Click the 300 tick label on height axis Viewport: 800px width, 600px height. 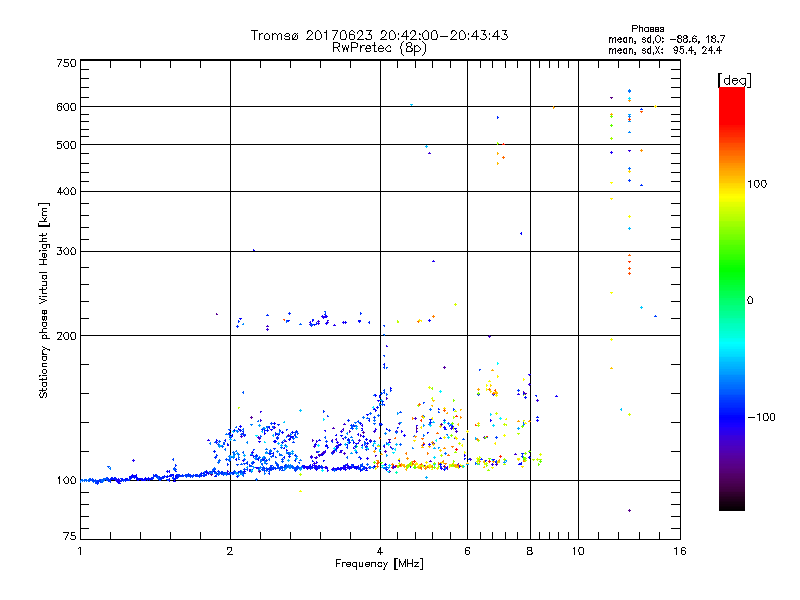66,251
